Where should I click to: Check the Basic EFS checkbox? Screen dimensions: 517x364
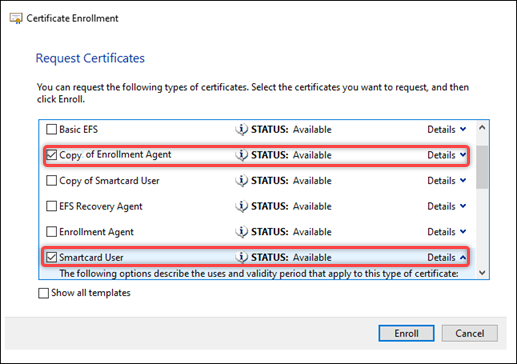(51, 129)
